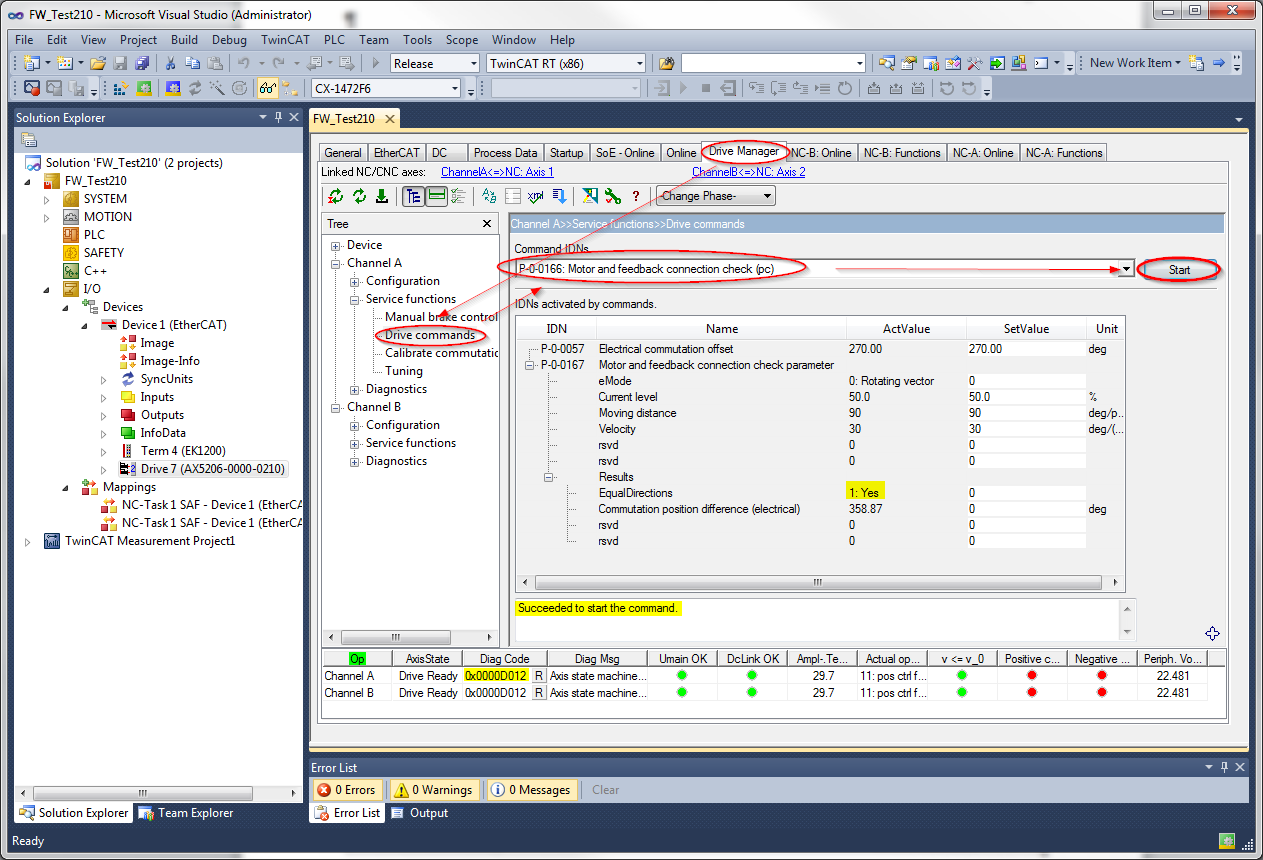The height and width of the screenshot is (860, 1263).
Task: Click the Restart TwinCAT Run Mode icon
Action: pos(143,88)
